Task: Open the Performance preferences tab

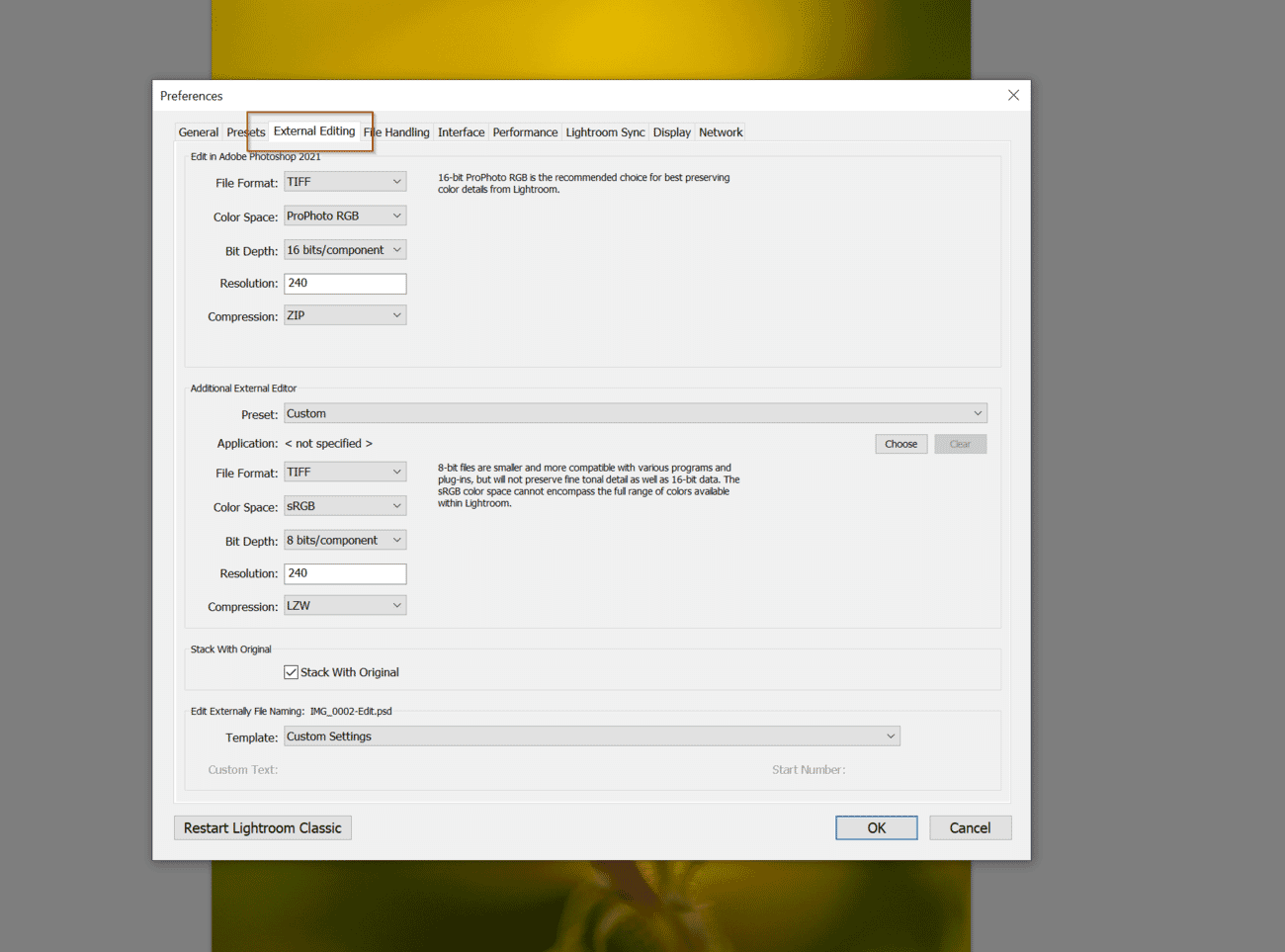Action: [x=525, y=131]
